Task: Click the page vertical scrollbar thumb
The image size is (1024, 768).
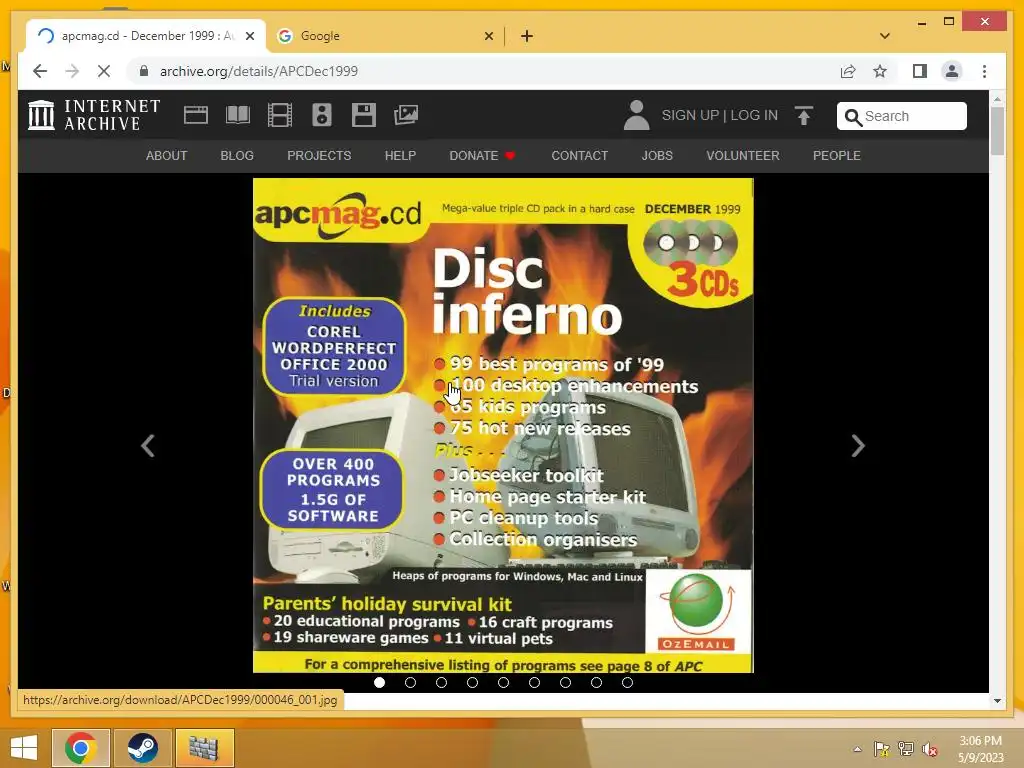Action: point(997,131)
